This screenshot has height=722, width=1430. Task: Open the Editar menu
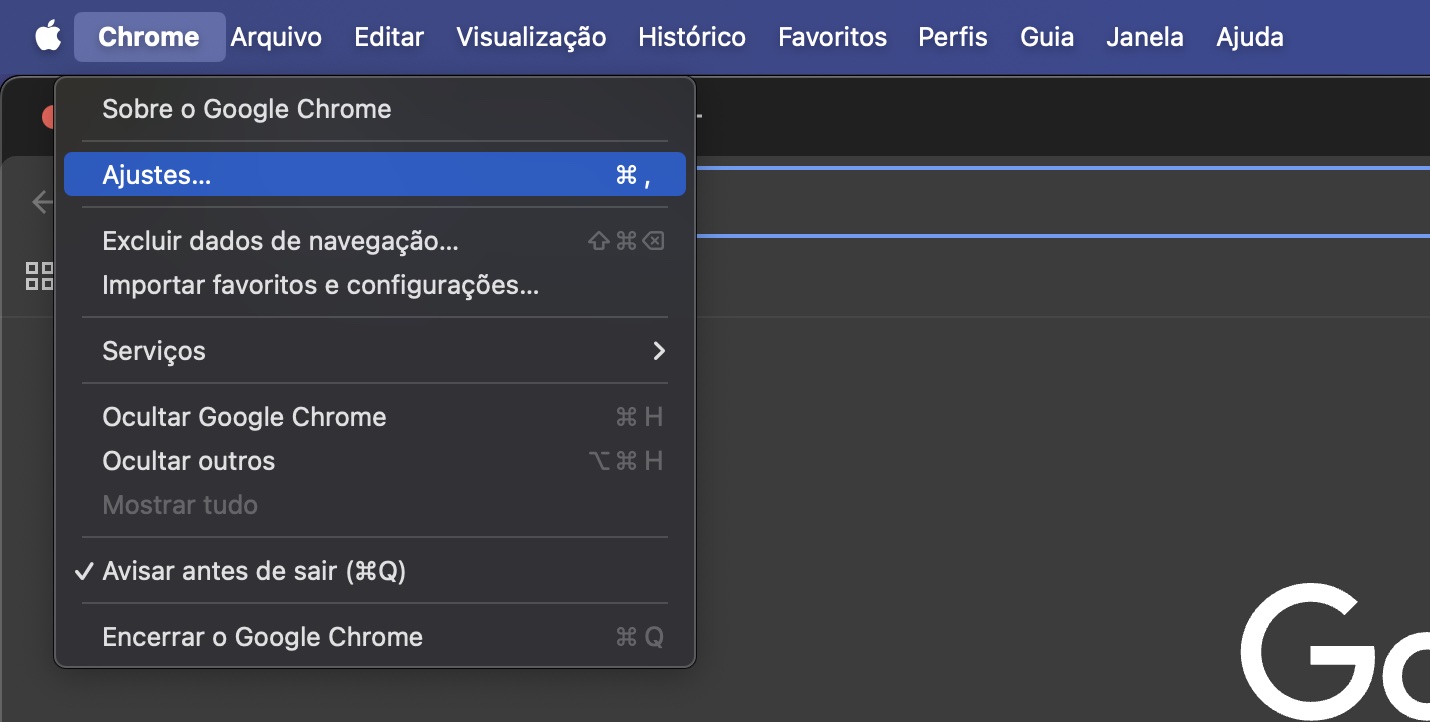point(388,37)
